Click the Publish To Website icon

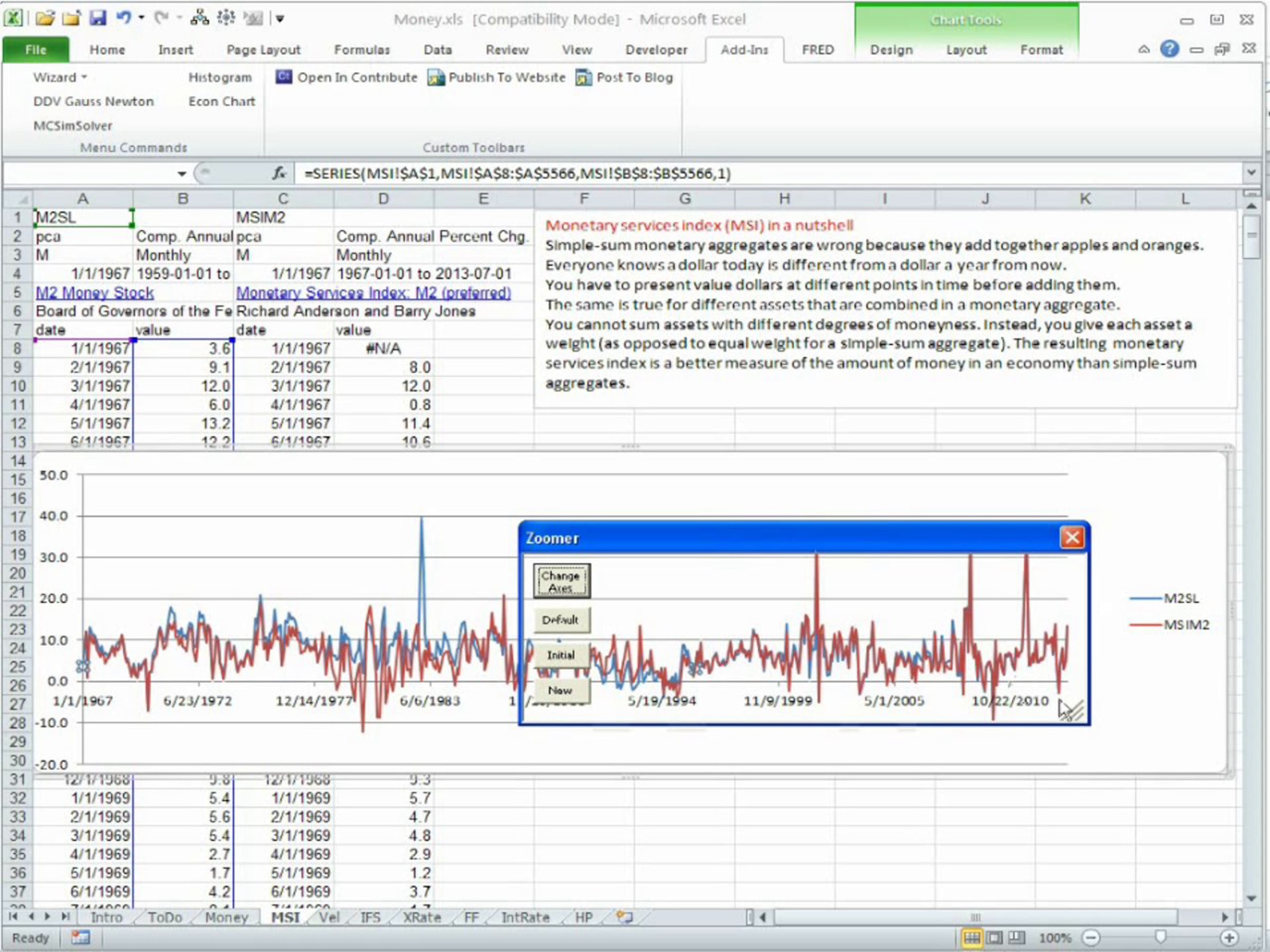pos(436,77)
